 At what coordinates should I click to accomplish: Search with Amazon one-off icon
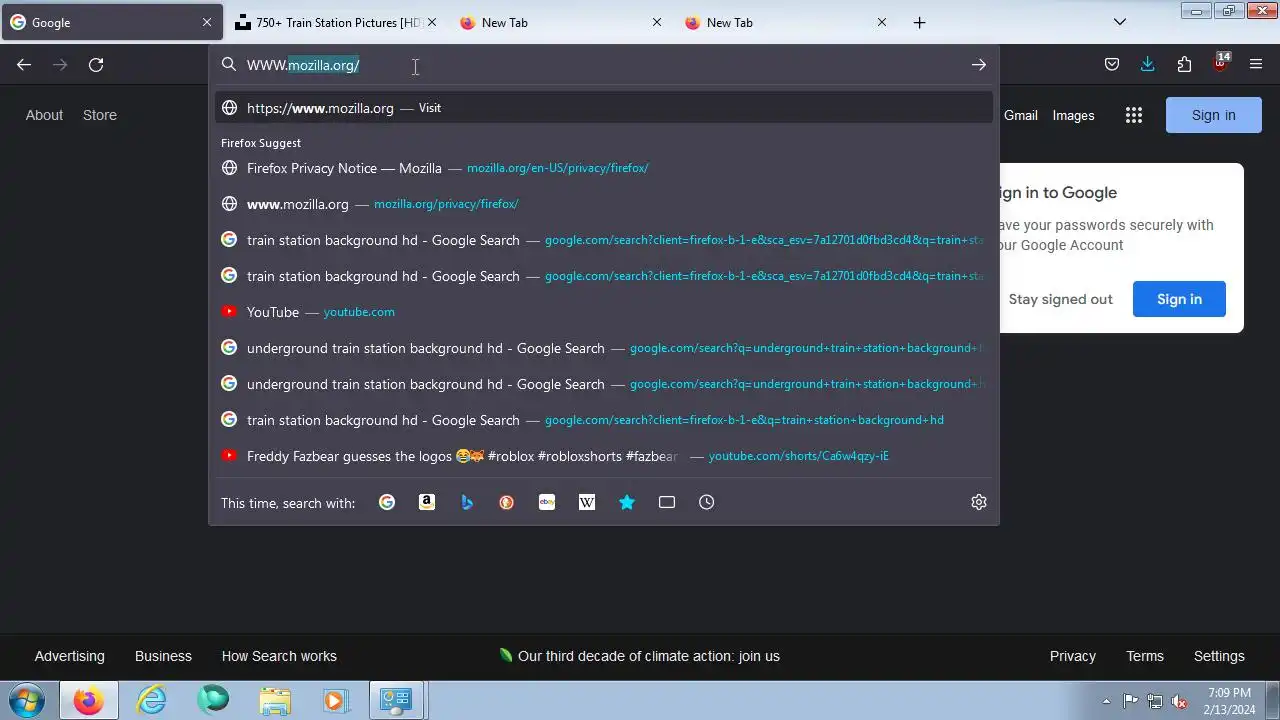[427, 502]
